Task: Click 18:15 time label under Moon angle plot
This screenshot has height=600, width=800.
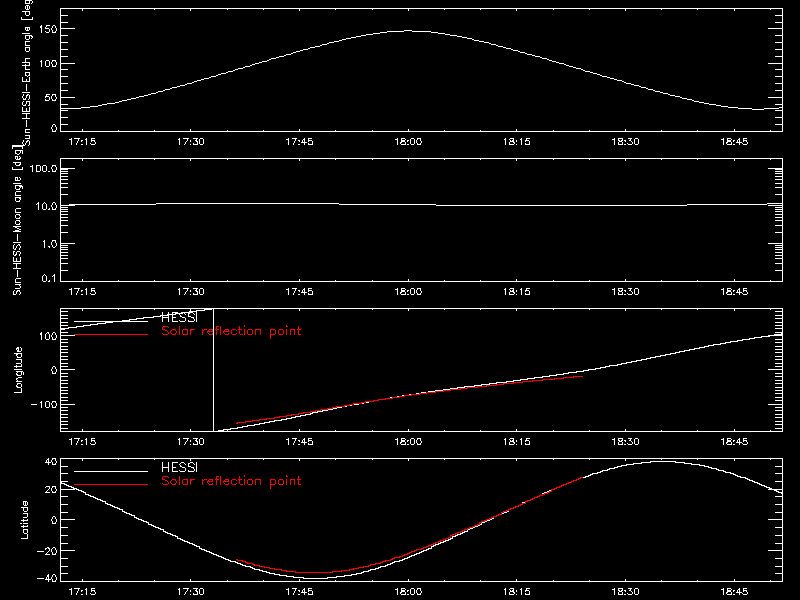Action: coord(517,292)
